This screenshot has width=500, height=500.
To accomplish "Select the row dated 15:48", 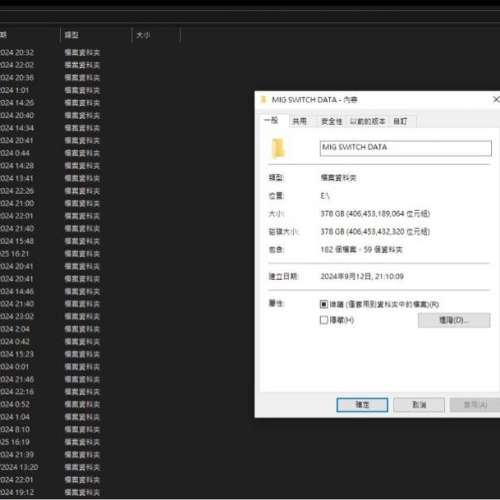I will [50, 241].
